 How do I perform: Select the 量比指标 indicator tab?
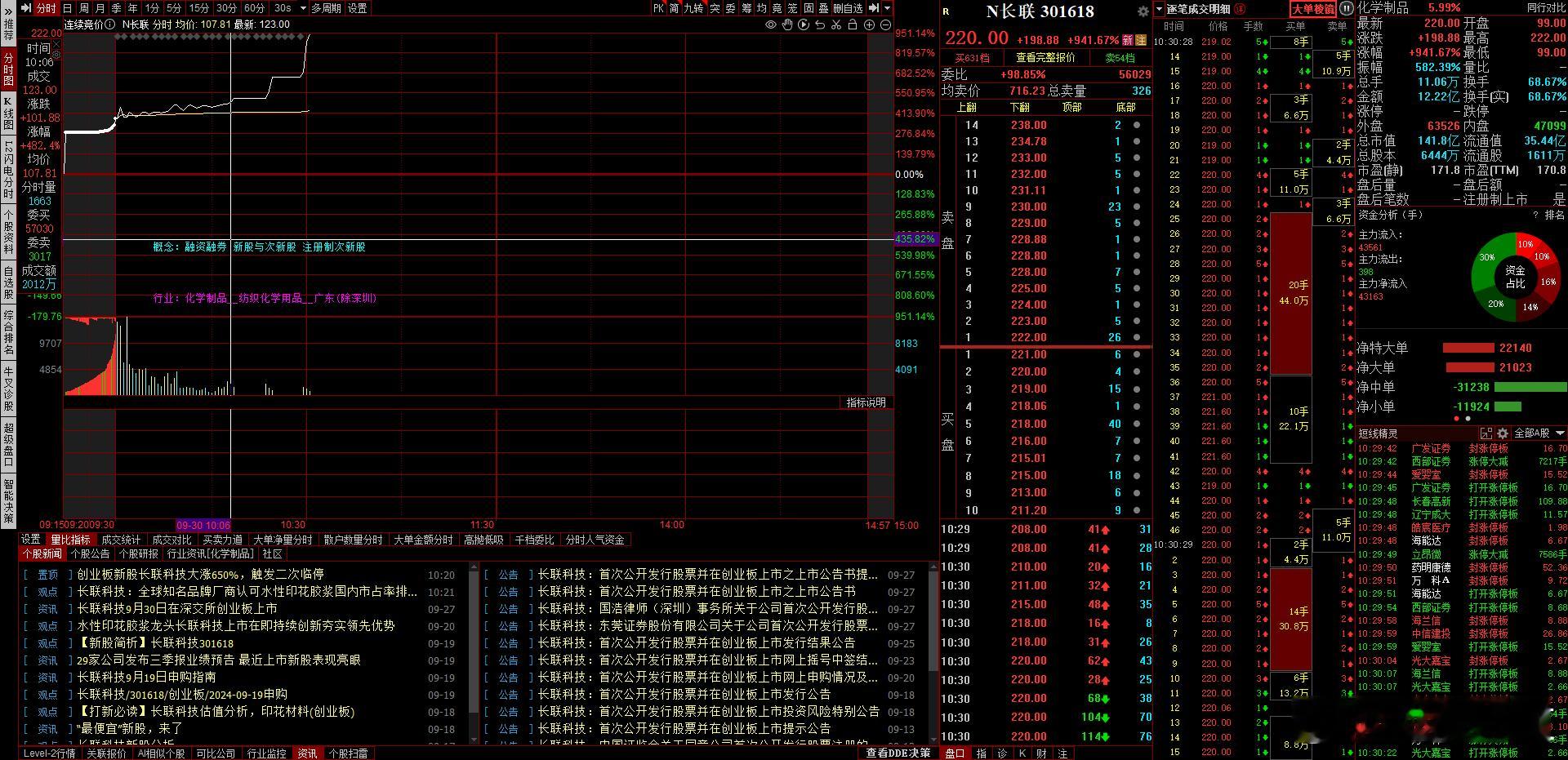[71, 540]
